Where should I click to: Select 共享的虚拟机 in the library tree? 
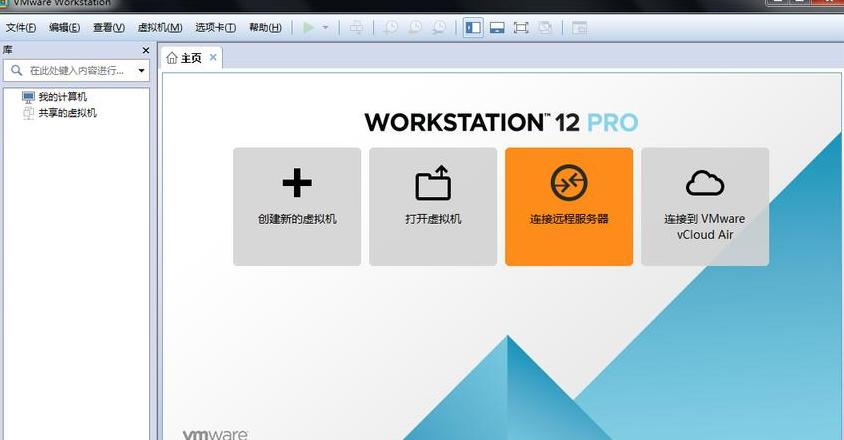(67, 113)
